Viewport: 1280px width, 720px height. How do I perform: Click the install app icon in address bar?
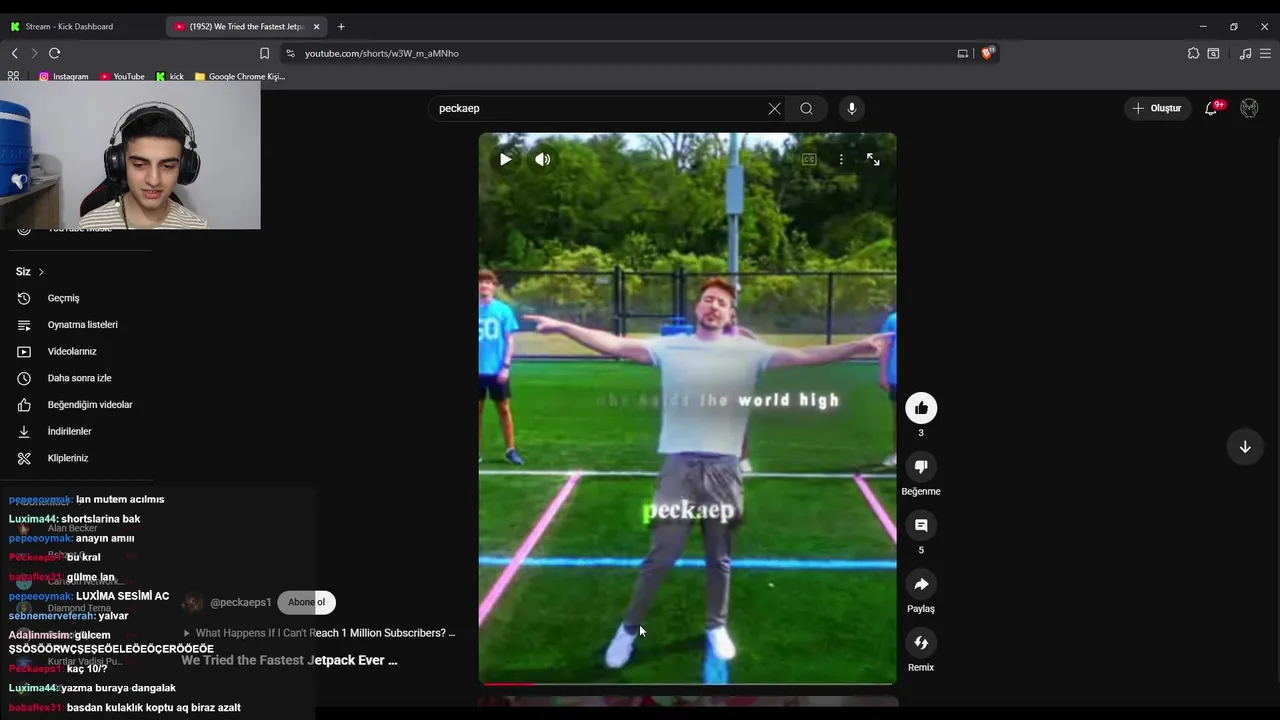click(962, 53)
